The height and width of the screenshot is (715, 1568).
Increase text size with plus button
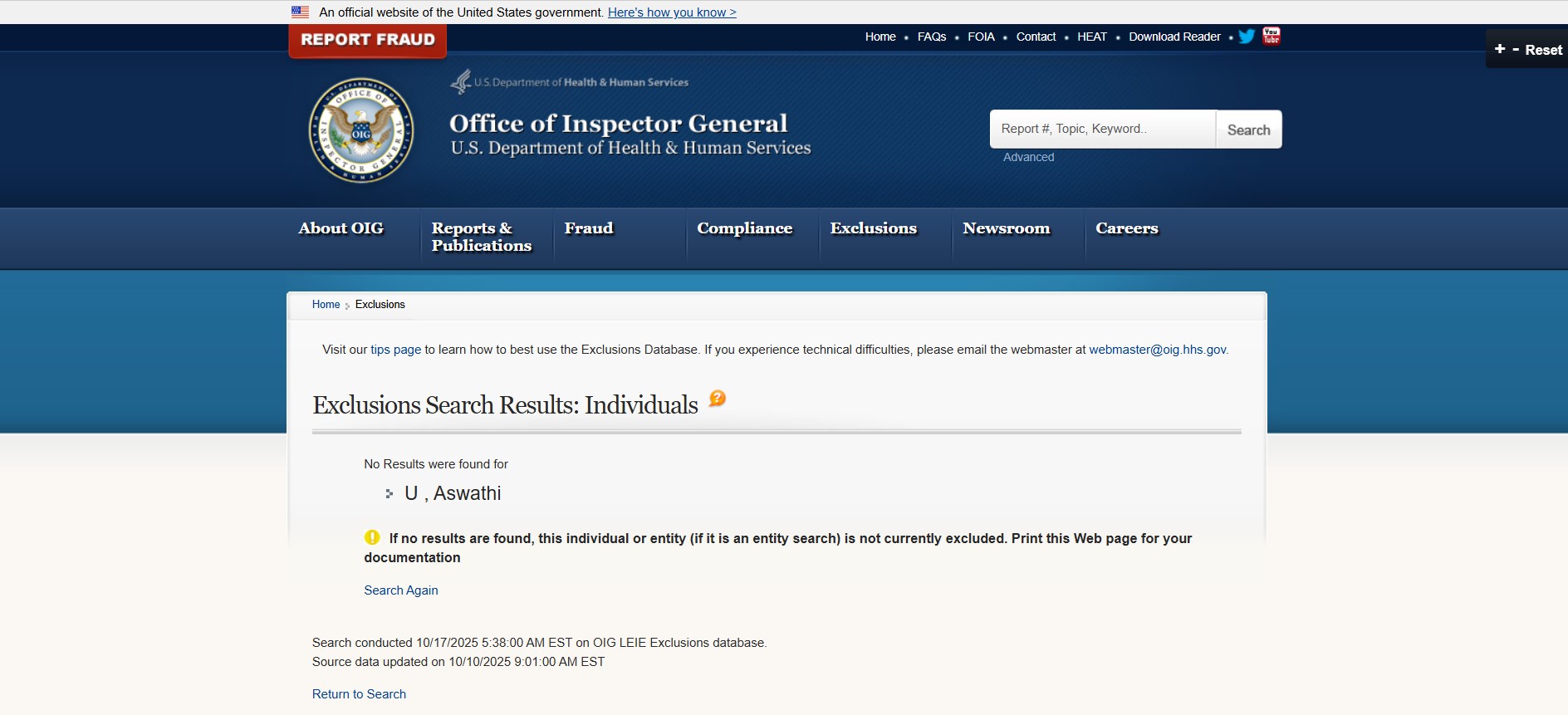pos(1500,49)
